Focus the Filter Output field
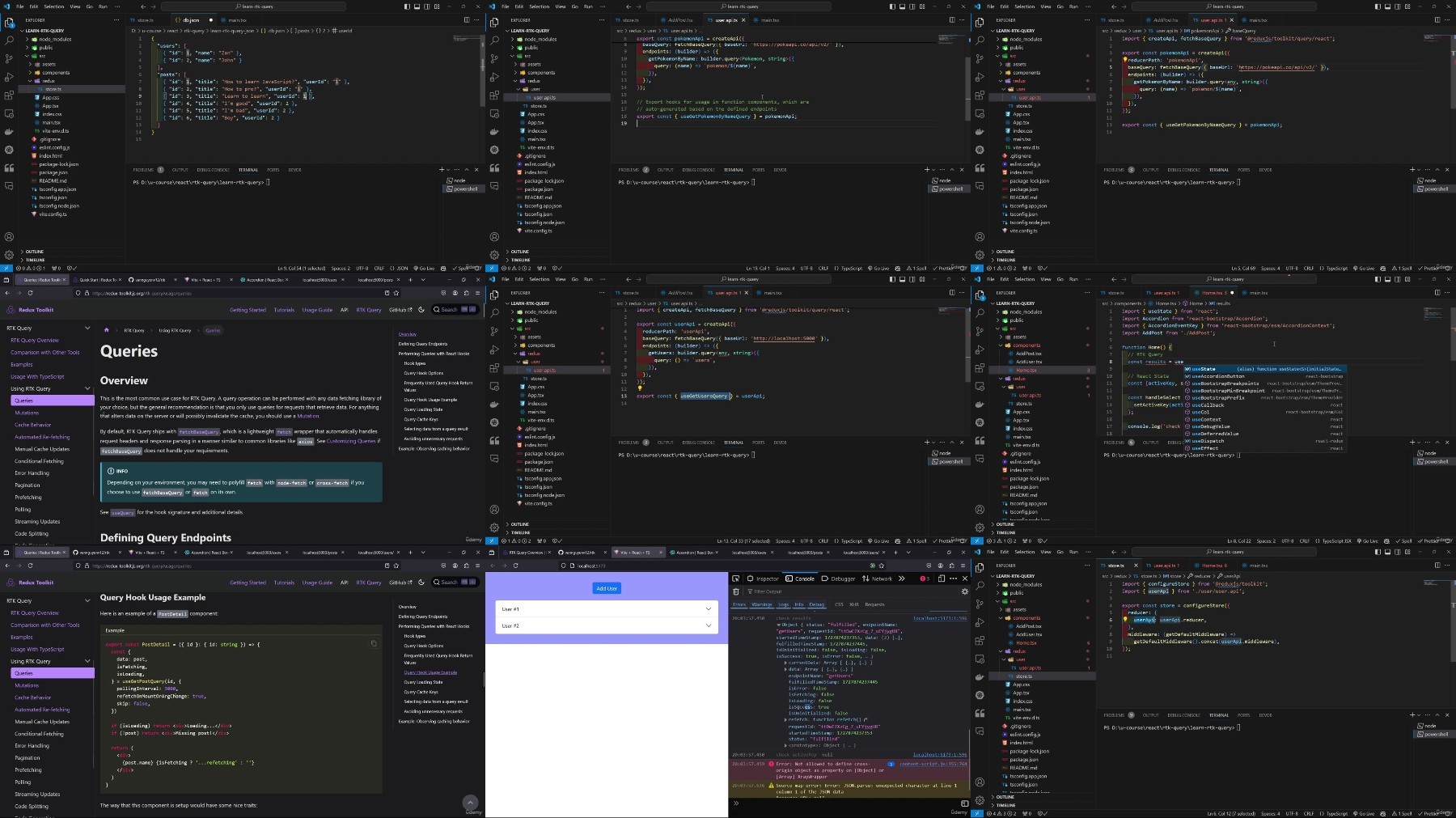The width and height of the screenshot is (1456, 818). click(x=849, y=591)
